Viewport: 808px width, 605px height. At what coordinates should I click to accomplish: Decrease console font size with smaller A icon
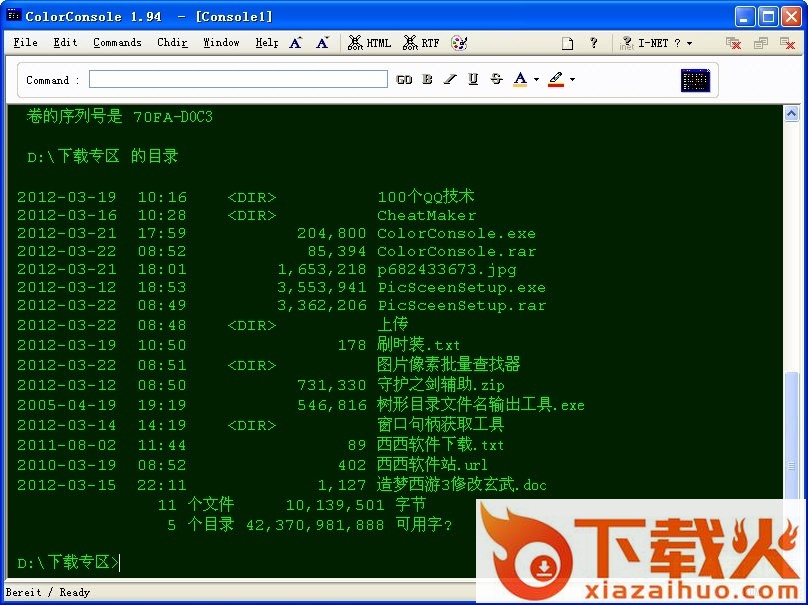pyautogui.click(x=323, y=43)
